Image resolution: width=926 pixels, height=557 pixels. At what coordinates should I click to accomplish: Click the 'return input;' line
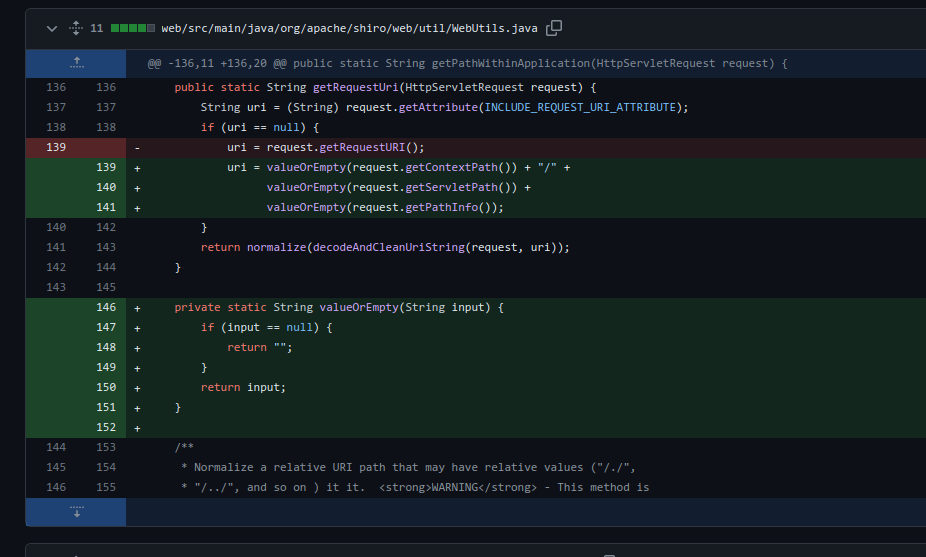click(x=243, y=387)
